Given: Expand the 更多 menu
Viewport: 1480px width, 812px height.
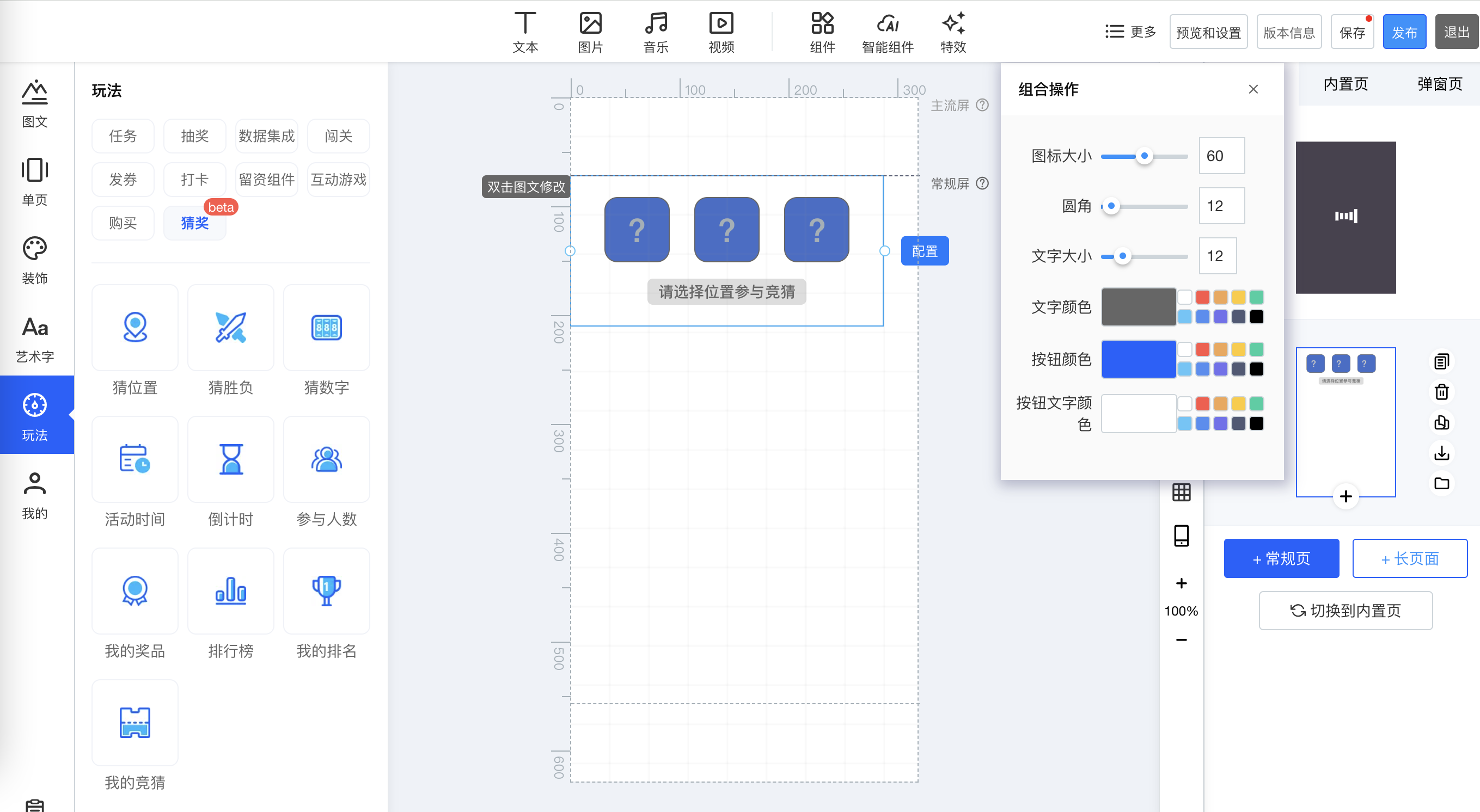Looking at the screenshot, I should (1130, 32).
